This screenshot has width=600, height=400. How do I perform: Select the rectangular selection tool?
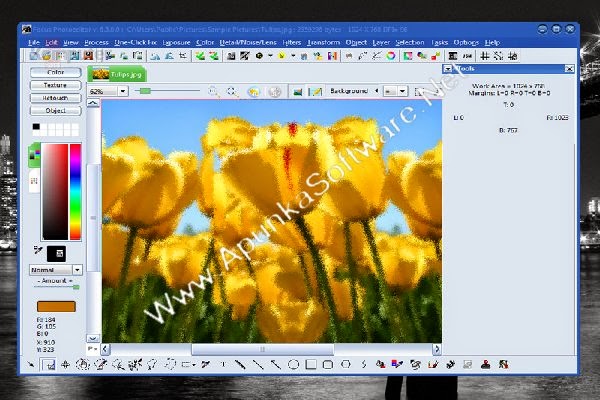[x=49, y=364]
